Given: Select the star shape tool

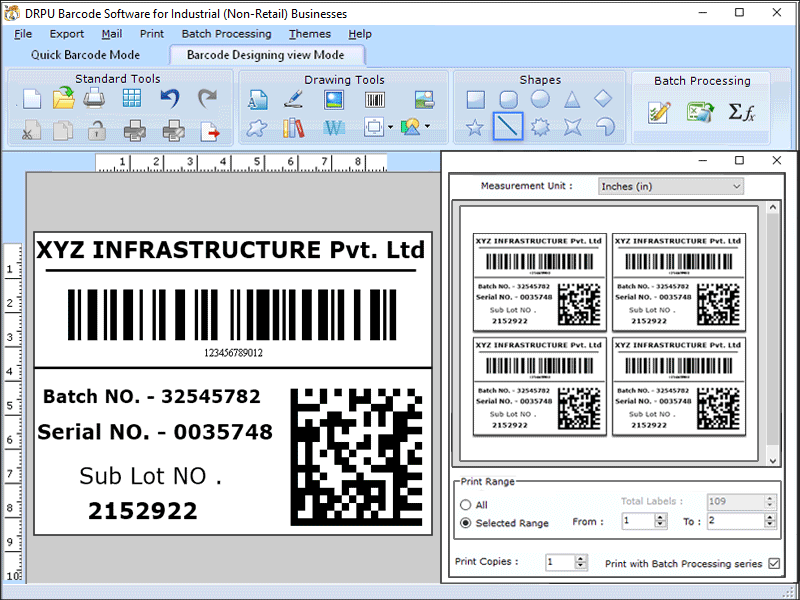Looking at the screenshot, I should coord(477,127).
